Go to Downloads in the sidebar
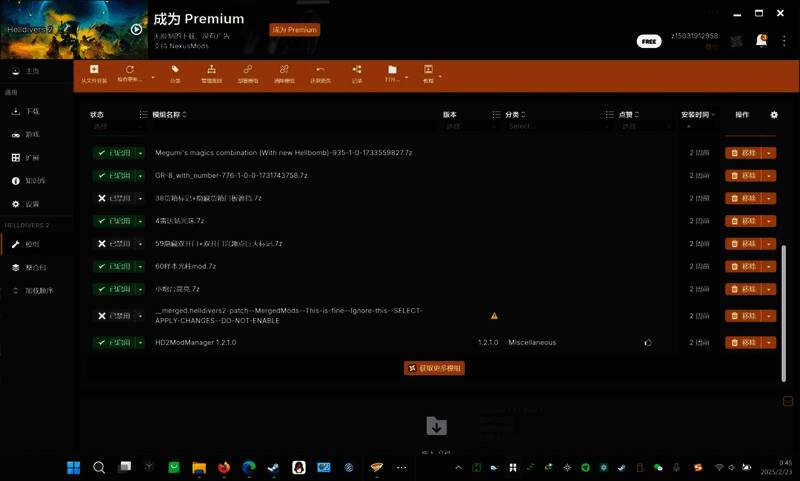Screen dimensions: 800x481 (32, 111)
